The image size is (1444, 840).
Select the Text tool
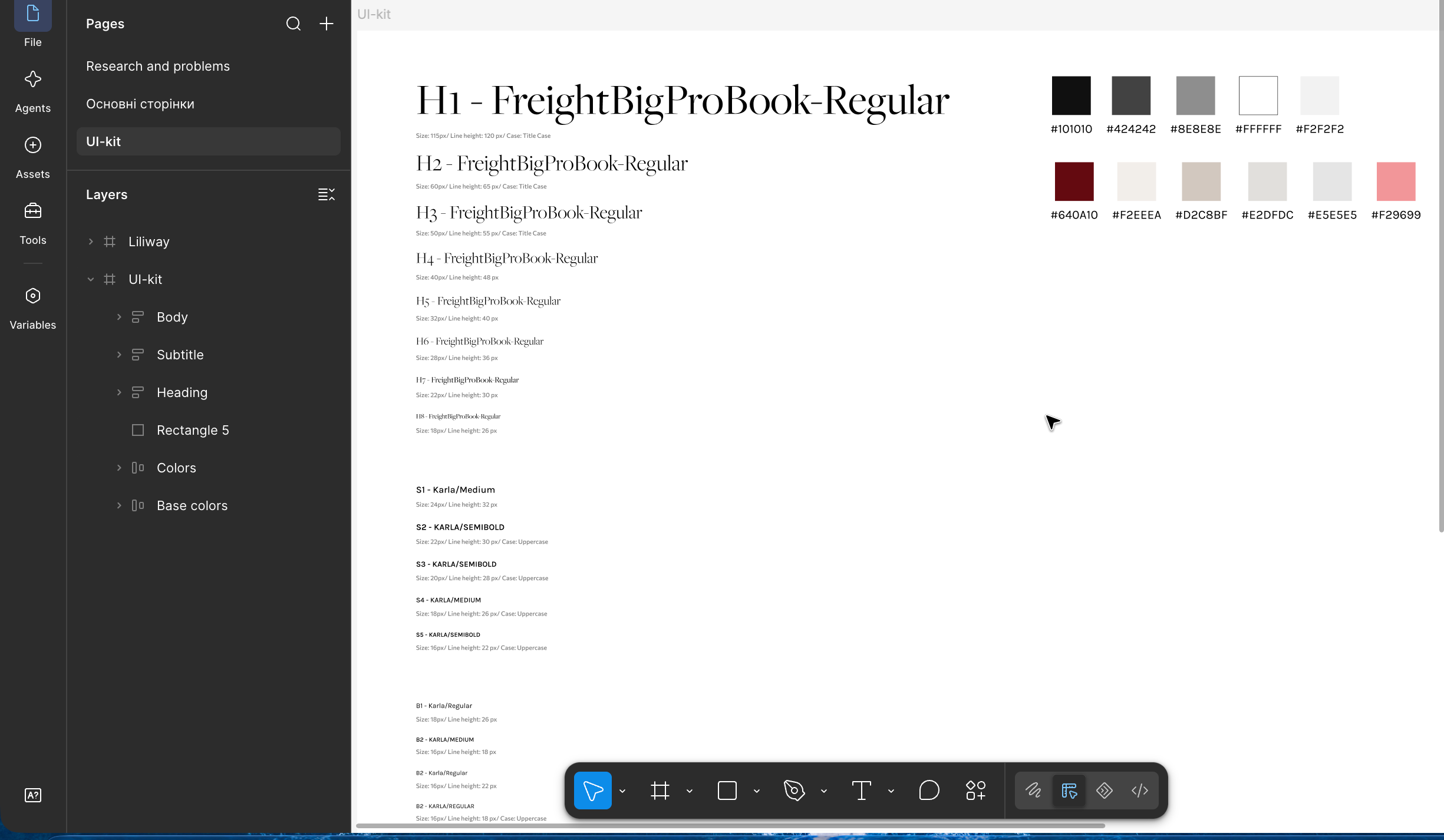pyautogui.click(x=862, y=791)
